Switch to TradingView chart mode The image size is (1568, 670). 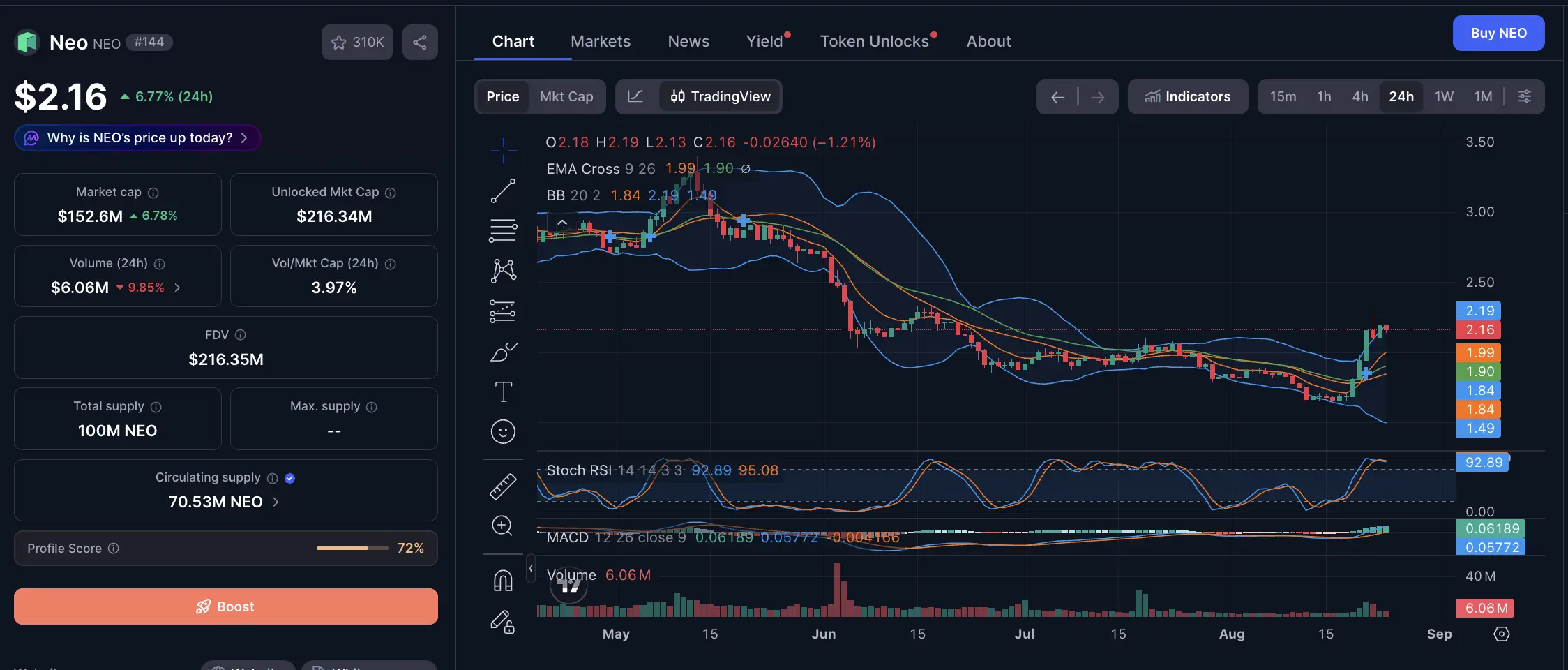[x=721, y=96]
